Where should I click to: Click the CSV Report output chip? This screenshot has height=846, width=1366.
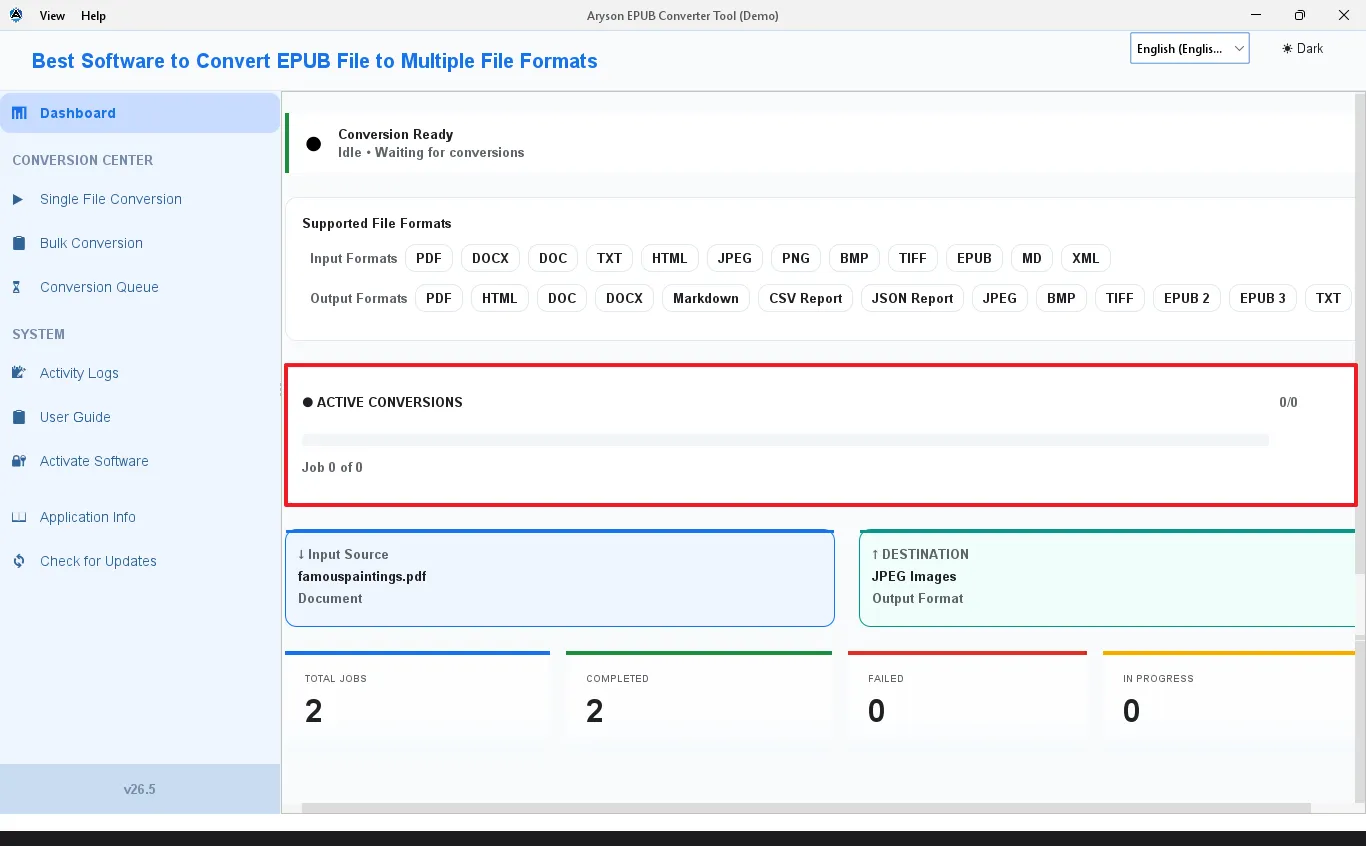tap(806, 298)
